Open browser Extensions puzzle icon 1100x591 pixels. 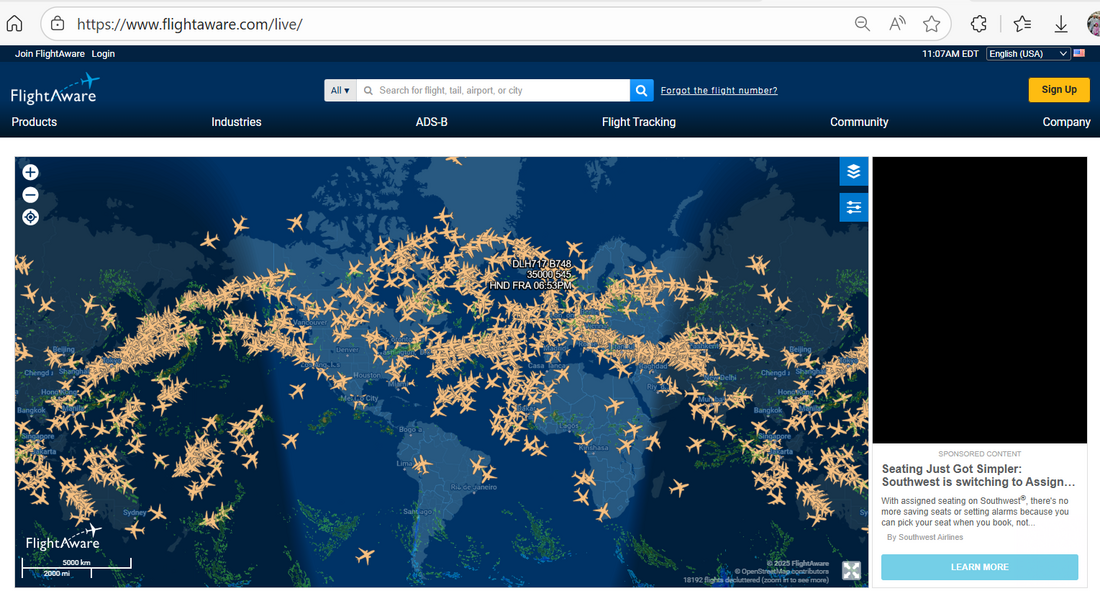(979, 24)
